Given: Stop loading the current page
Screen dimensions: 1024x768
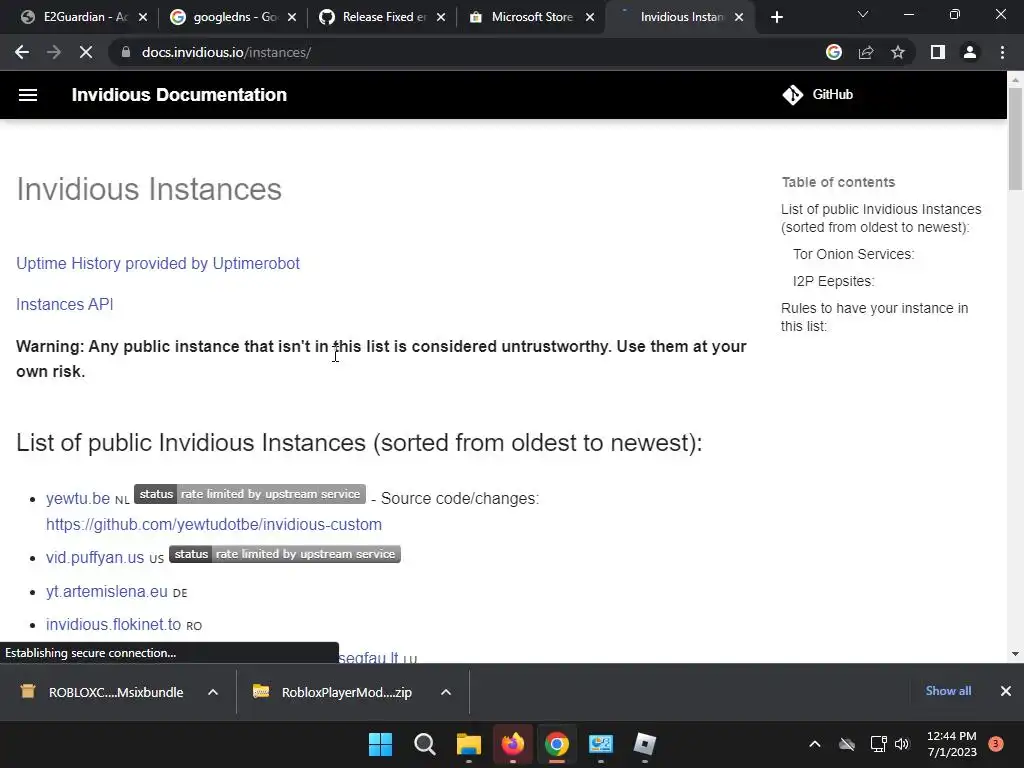Looking at the screenshot, I should pyautogui.click(x=86, y=52).
